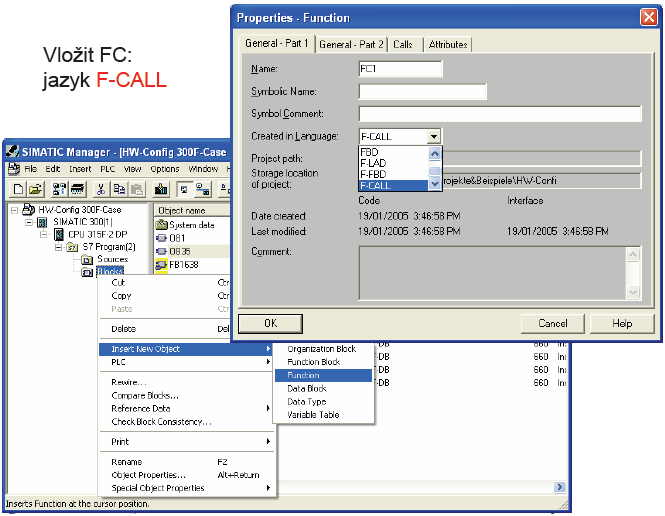Click the Symbol Comment input field
This screenshot has height=516, width=665.
[500, 114]
